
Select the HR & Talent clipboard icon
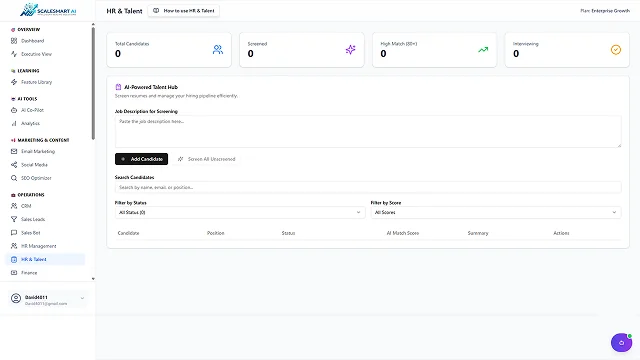pyautogui.click(x=14, y=259)
